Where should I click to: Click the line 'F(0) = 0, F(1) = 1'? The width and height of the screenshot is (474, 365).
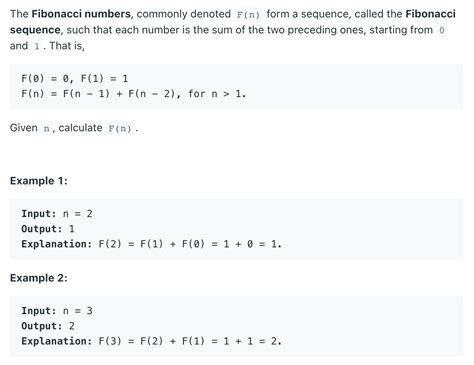click(x=75, y=79)
